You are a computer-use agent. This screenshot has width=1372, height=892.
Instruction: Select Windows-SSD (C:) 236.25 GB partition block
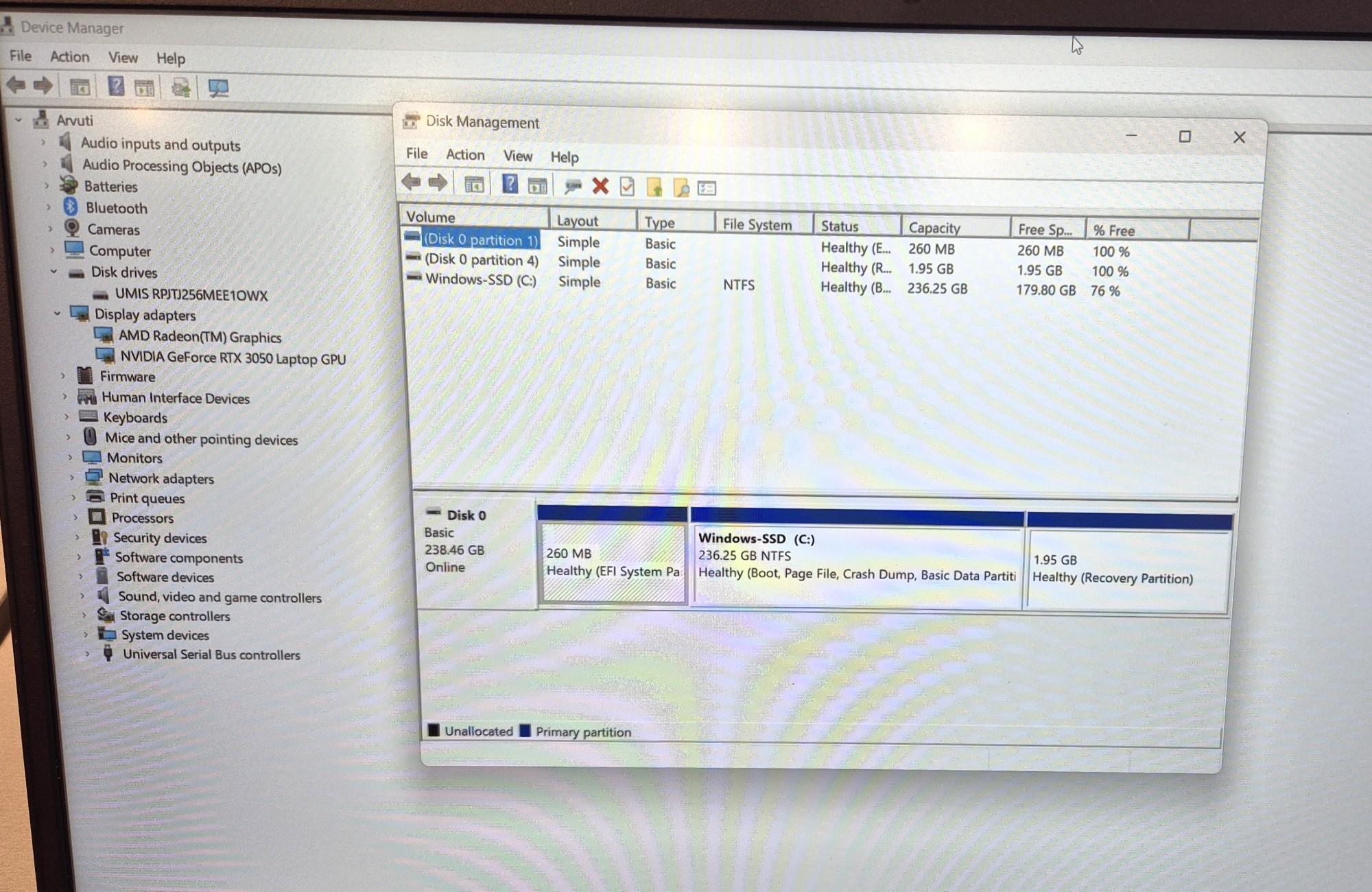point(857,565)
